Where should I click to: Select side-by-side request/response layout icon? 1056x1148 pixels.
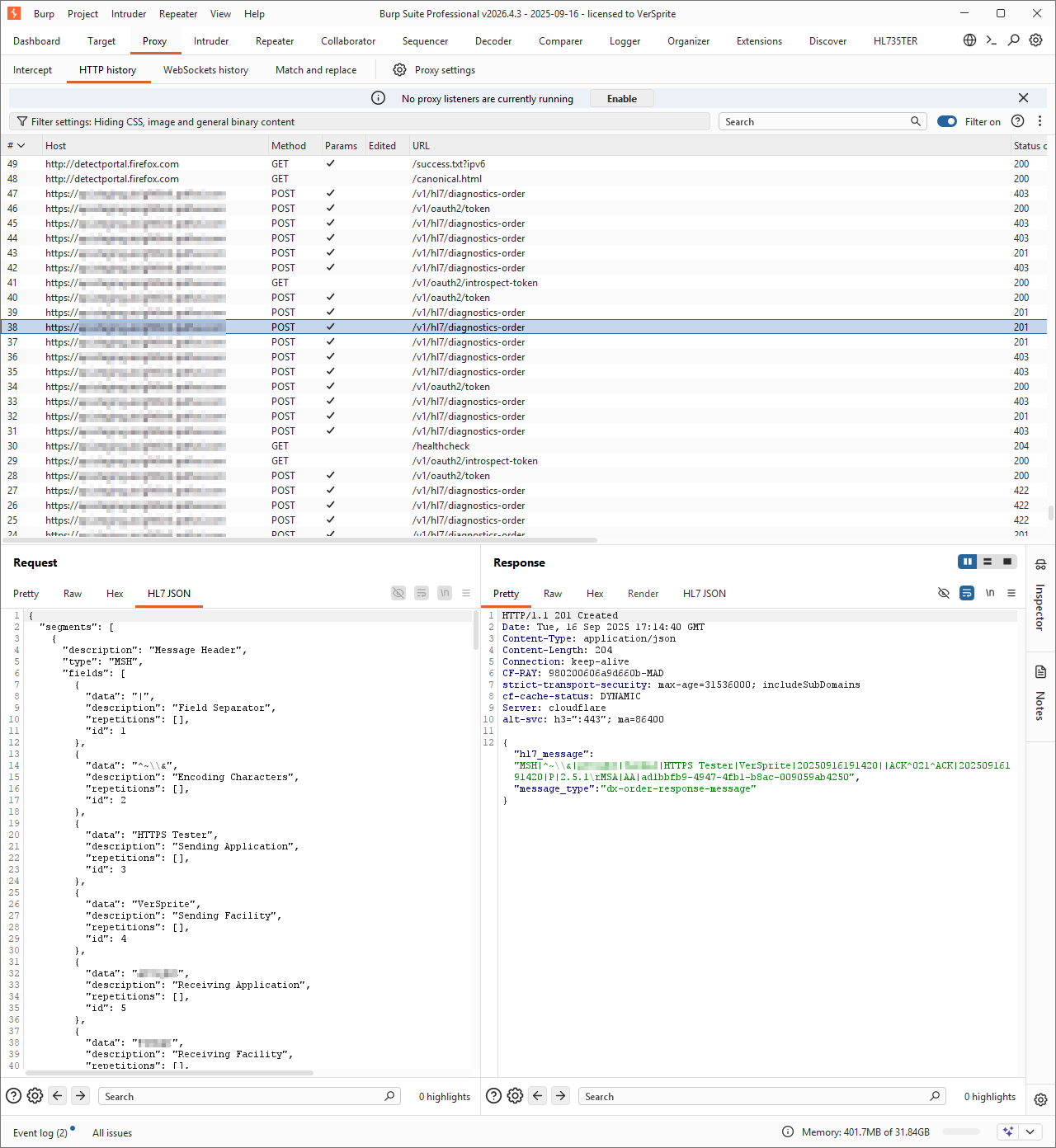(x=967, y=562)
